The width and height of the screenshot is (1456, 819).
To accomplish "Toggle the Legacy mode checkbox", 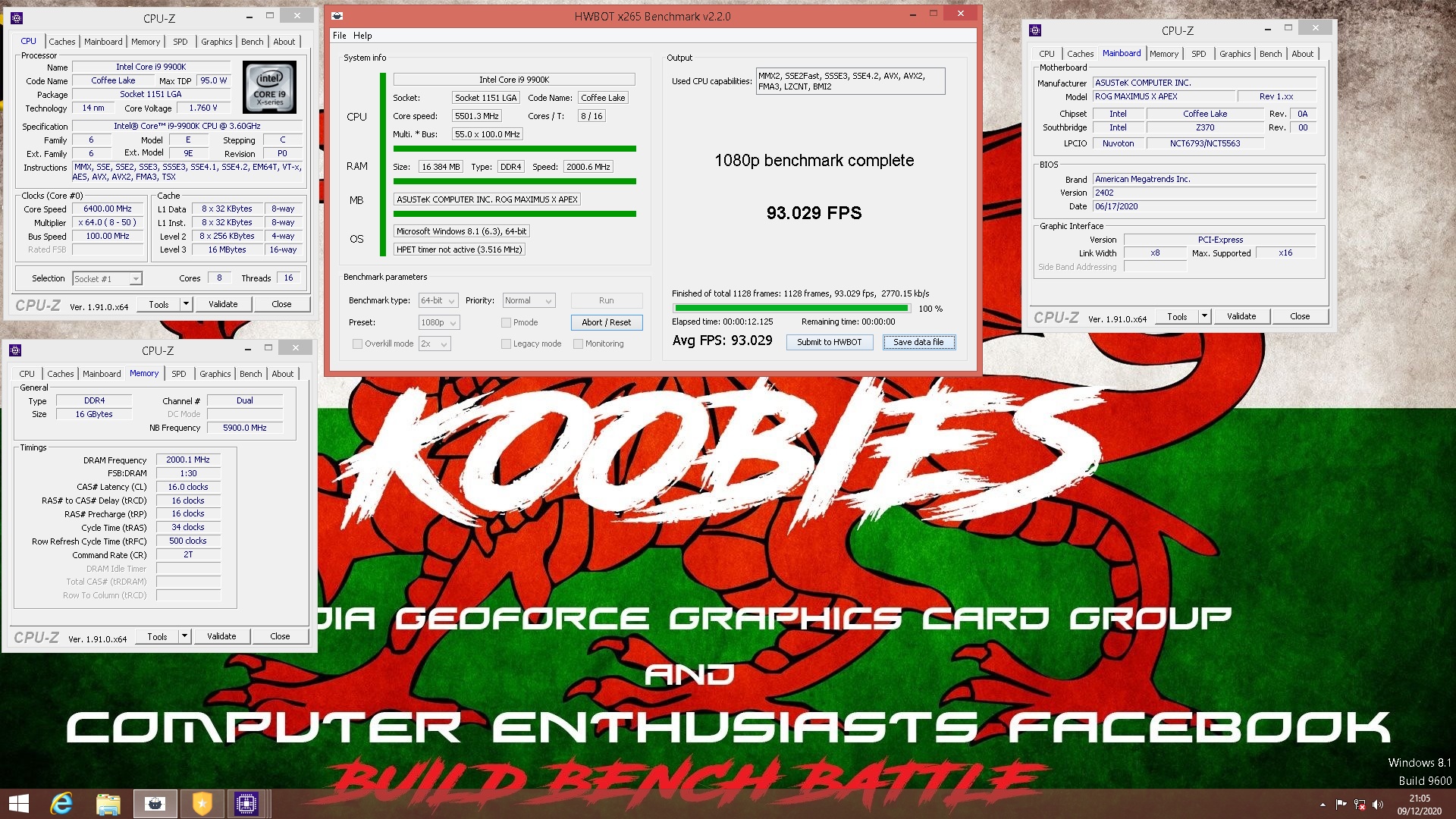I will pos(506,344).
